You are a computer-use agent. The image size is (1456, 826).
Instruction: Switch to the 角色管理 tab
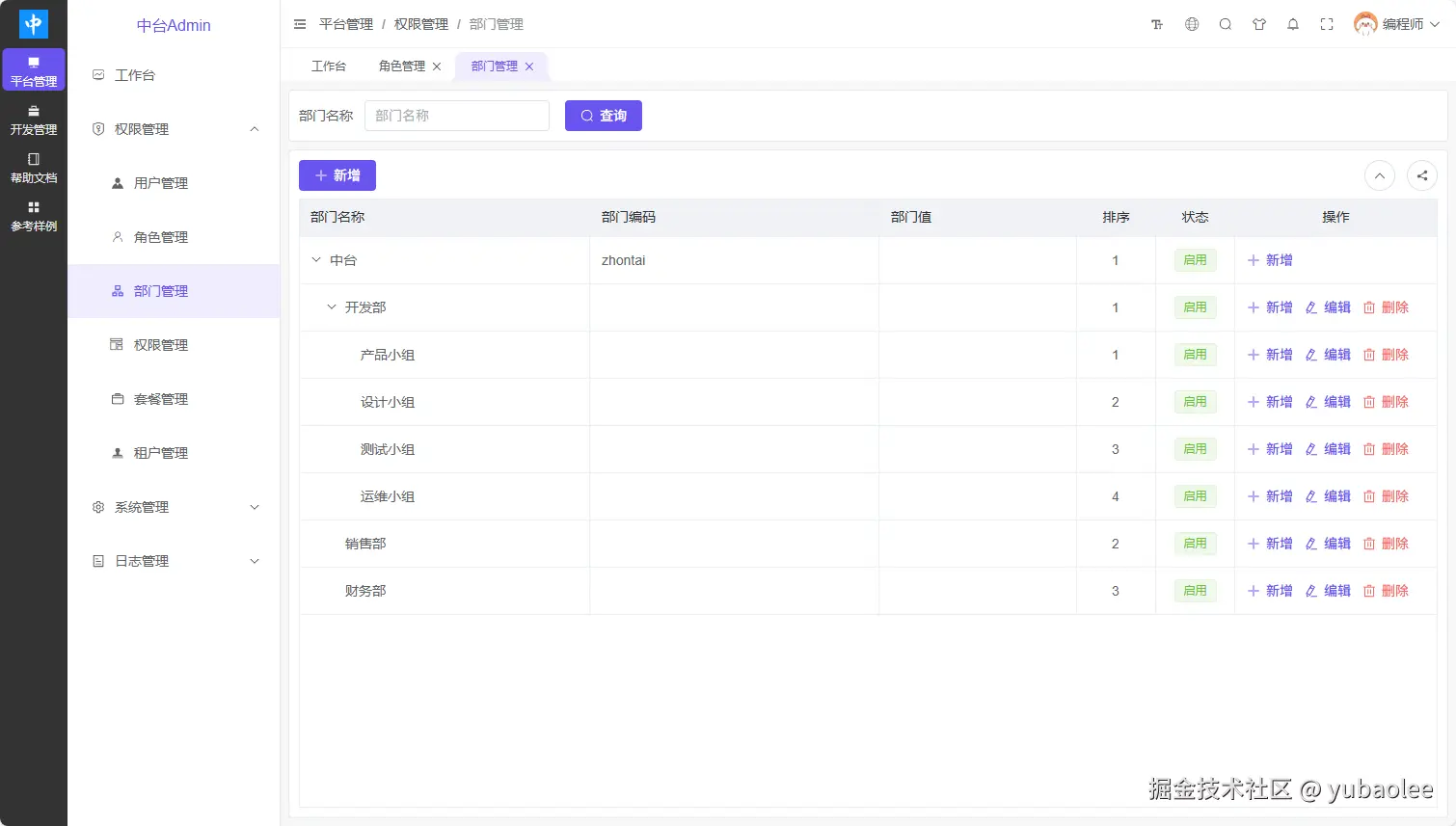click(402, 66)
